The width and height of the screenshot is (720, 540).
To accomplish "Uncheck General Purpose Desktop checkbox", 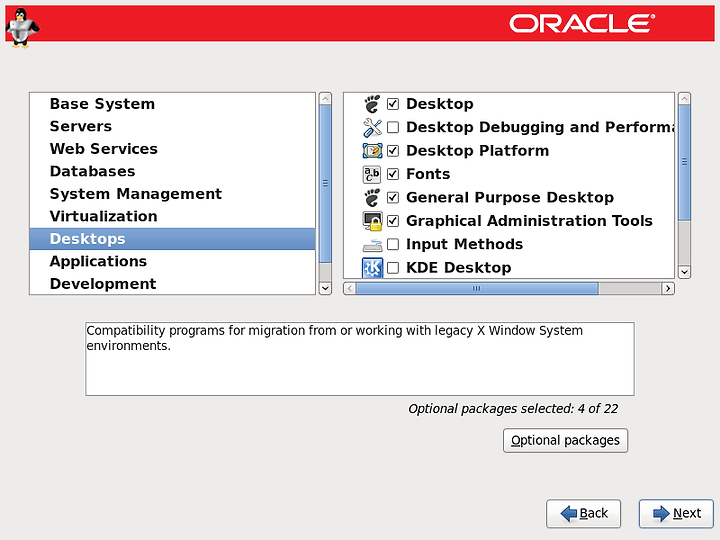I will tap(393, 197).
